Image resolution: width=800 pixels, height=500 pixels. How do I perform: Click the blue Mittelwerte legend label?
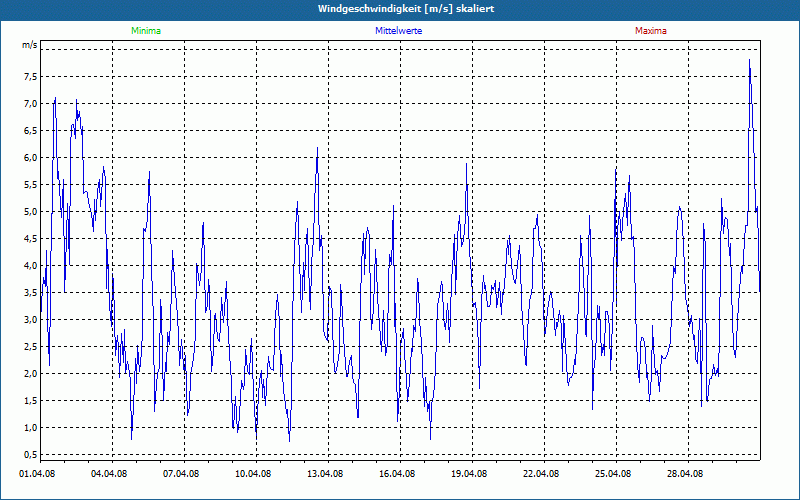tap(398, 31)
